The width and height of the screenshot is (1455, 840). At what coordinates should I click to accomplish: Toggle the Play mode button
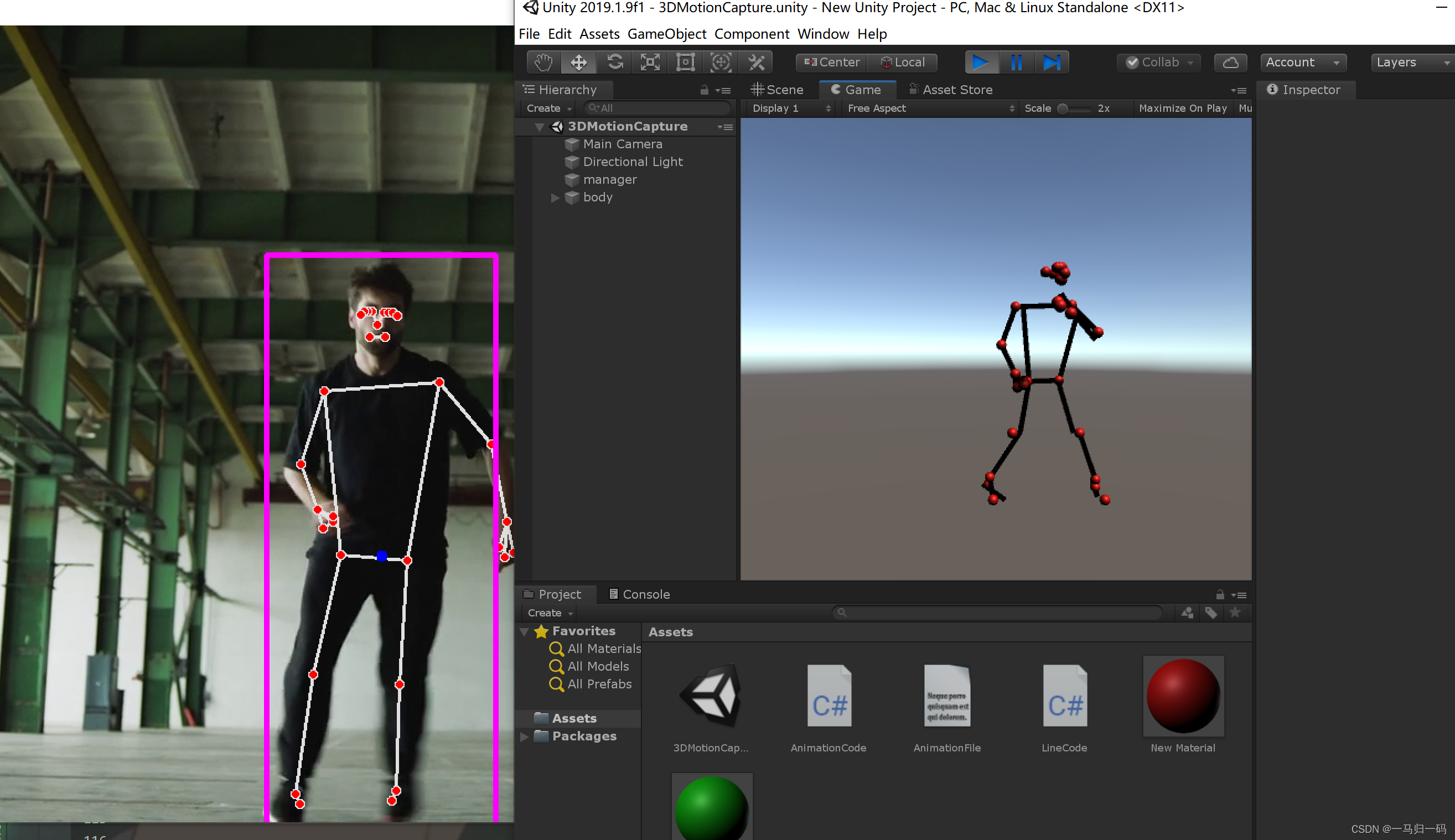[x=981, y=63]
